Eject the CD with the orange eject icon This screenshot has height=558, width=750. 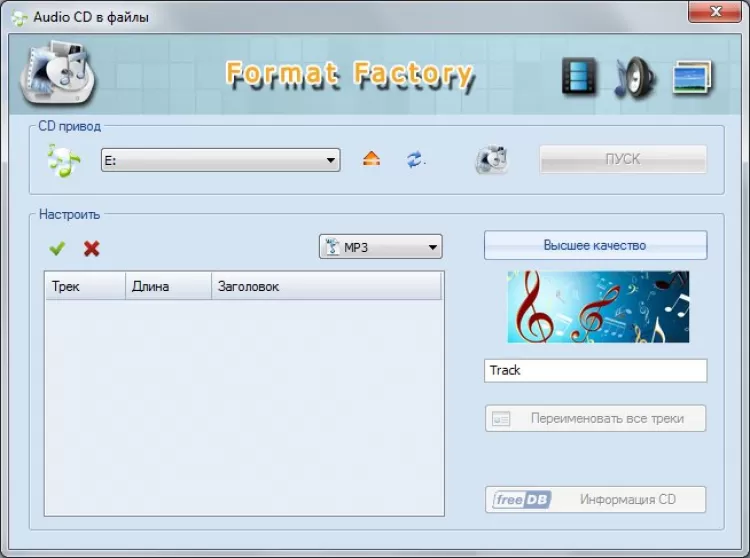click(x=372, y=158)
